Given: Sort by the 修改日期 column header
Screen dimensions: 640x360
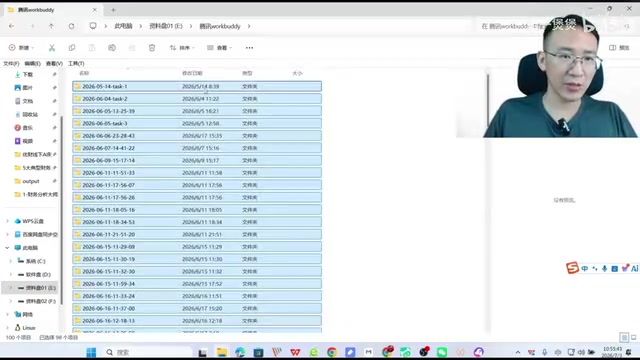Looking at the screenshot, I should click(x=192, y=73).
